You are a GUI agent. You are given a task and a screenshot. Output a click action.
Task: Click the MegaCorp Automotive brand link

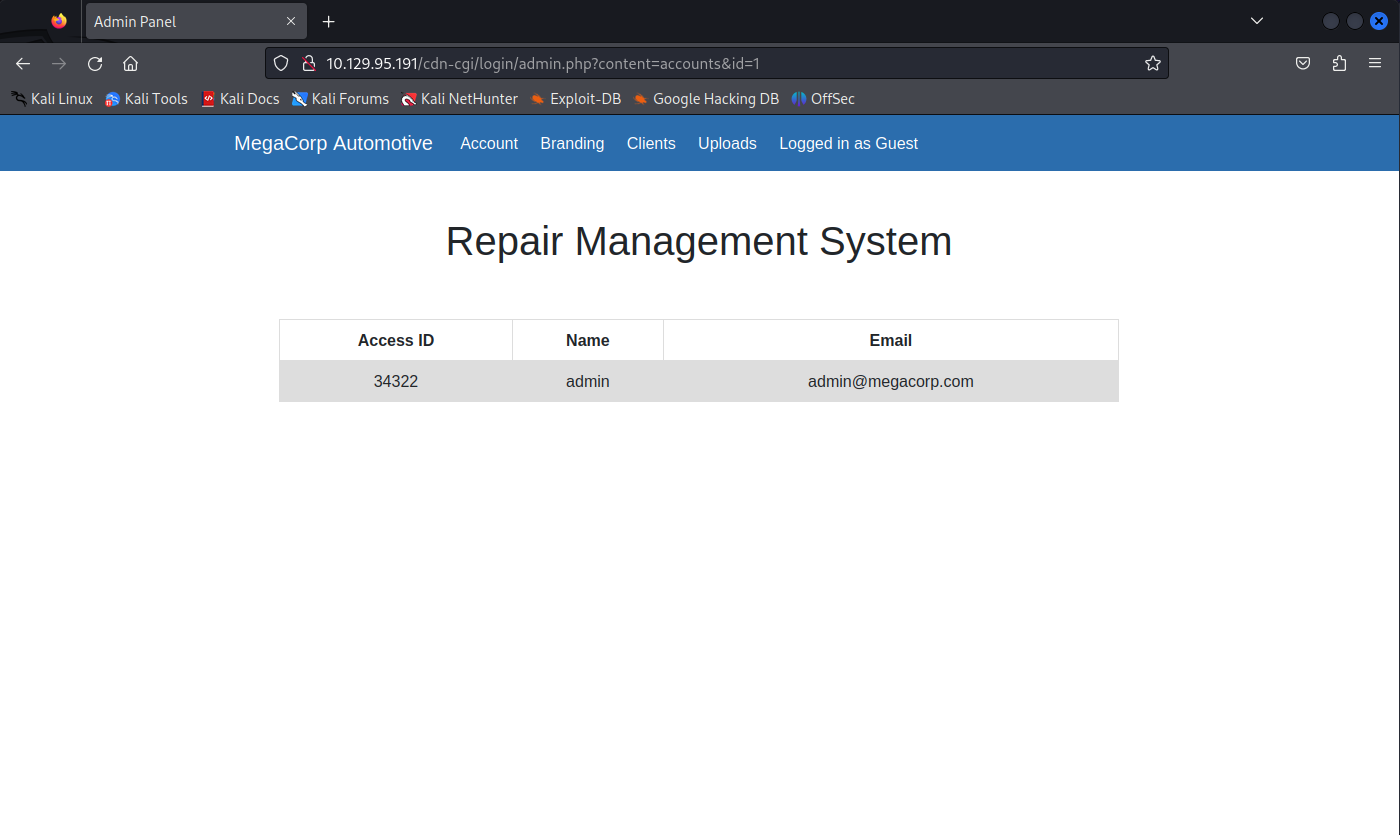pyautogui.click(x=333, y=143)
